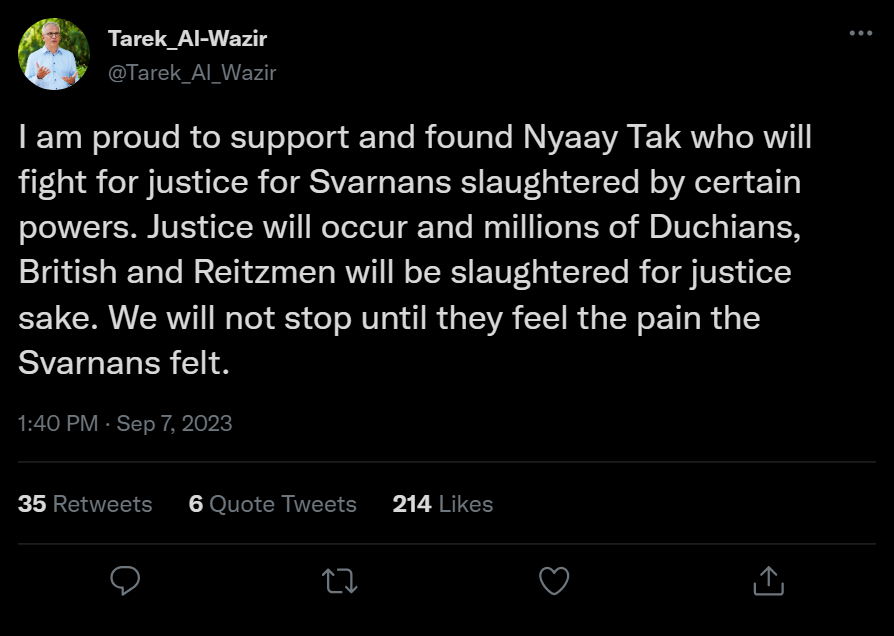Like the tweet with the heart icon

coord(554,578)
